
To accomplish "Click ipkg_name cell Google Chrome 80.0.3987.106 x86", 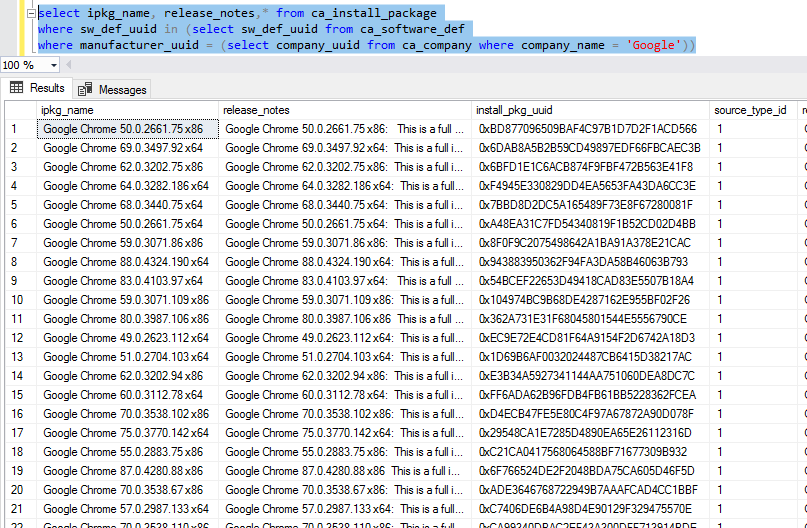I will (128, 319).
